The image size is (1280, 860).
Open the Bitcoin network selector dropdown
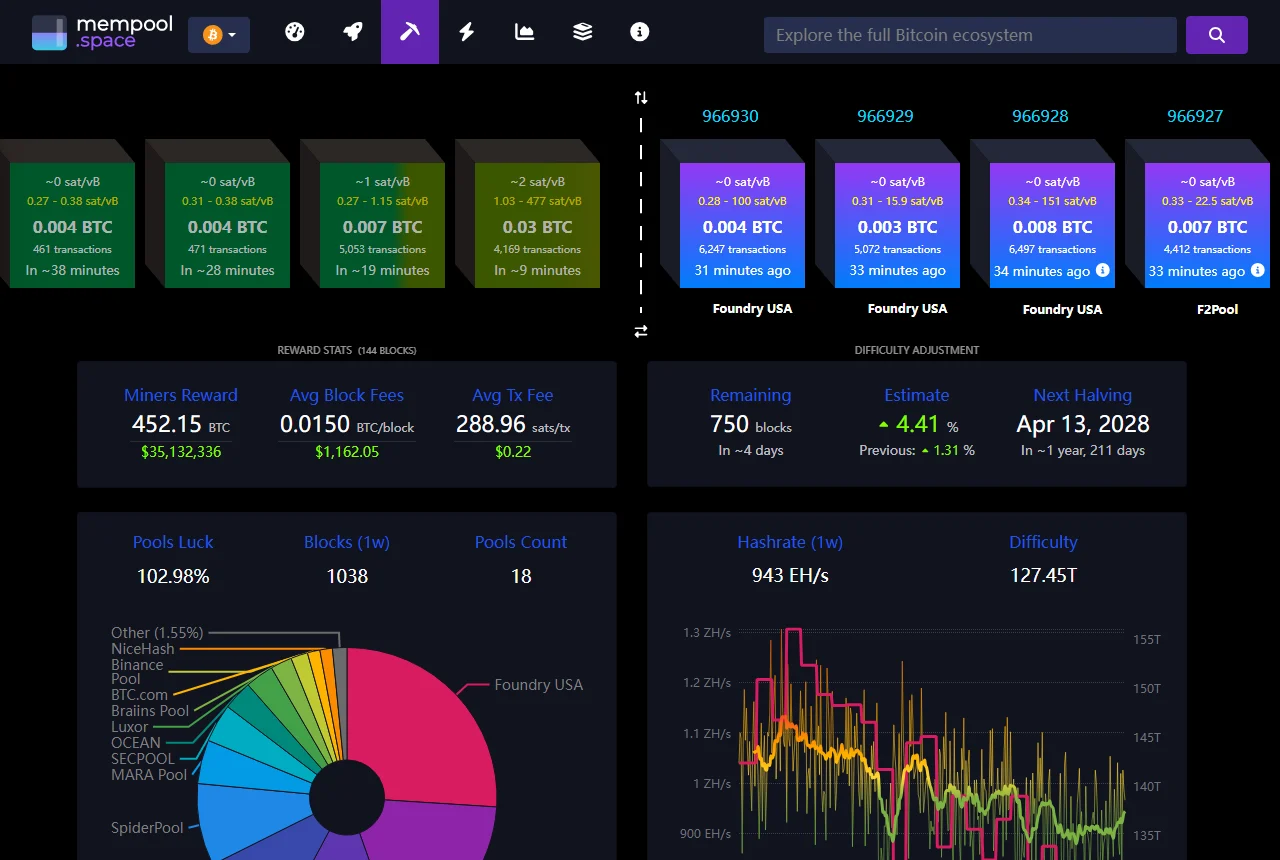click(x=219, y=35)
